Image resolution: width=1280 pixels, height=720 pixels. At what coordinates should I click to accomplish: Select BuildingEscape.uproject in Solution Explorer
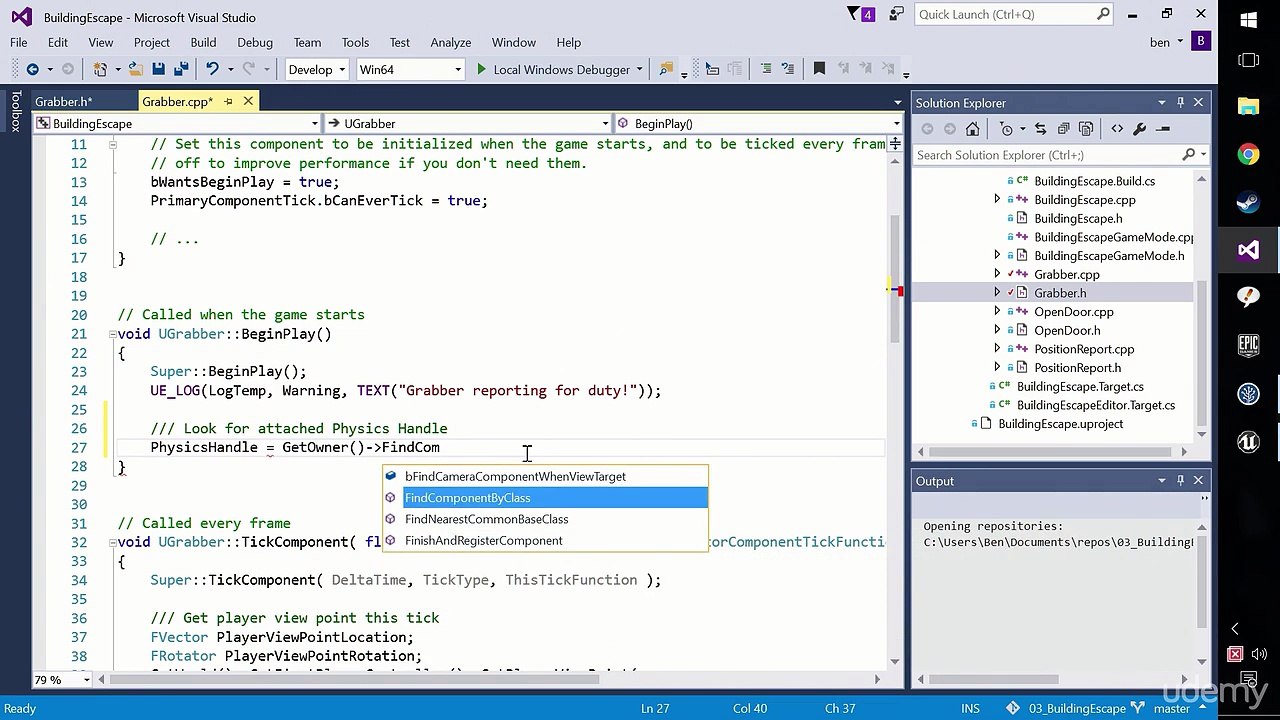point(1060,424)
